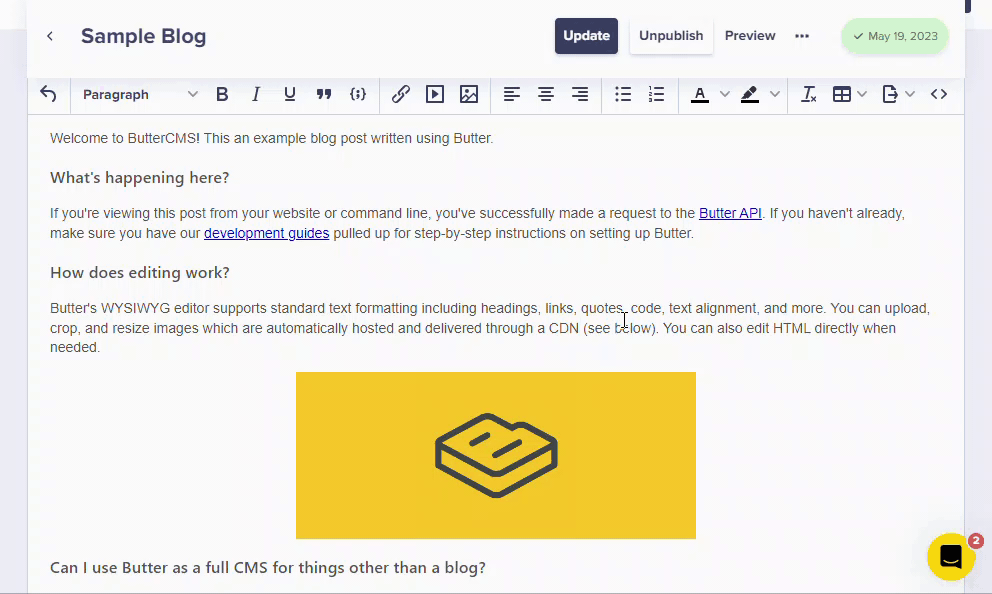Expand the text color options arrow
Viewport: 992px width, 594px height.
[725, 94]
